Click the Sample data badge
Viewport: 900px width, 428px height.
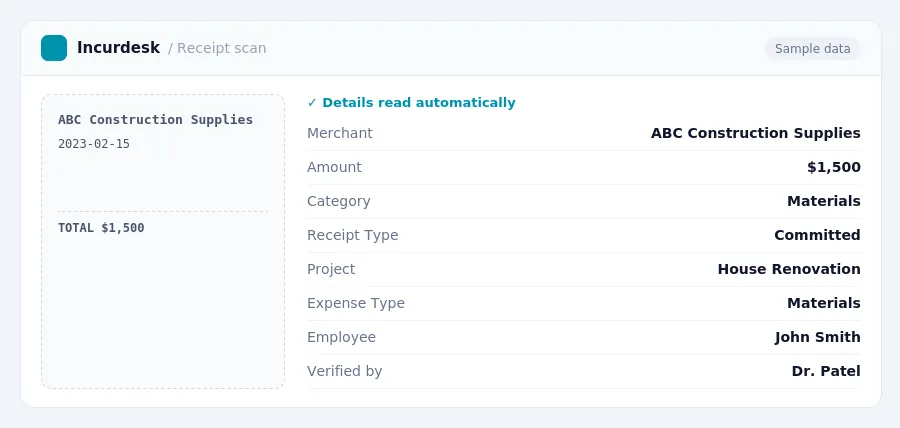coord(813,49)
